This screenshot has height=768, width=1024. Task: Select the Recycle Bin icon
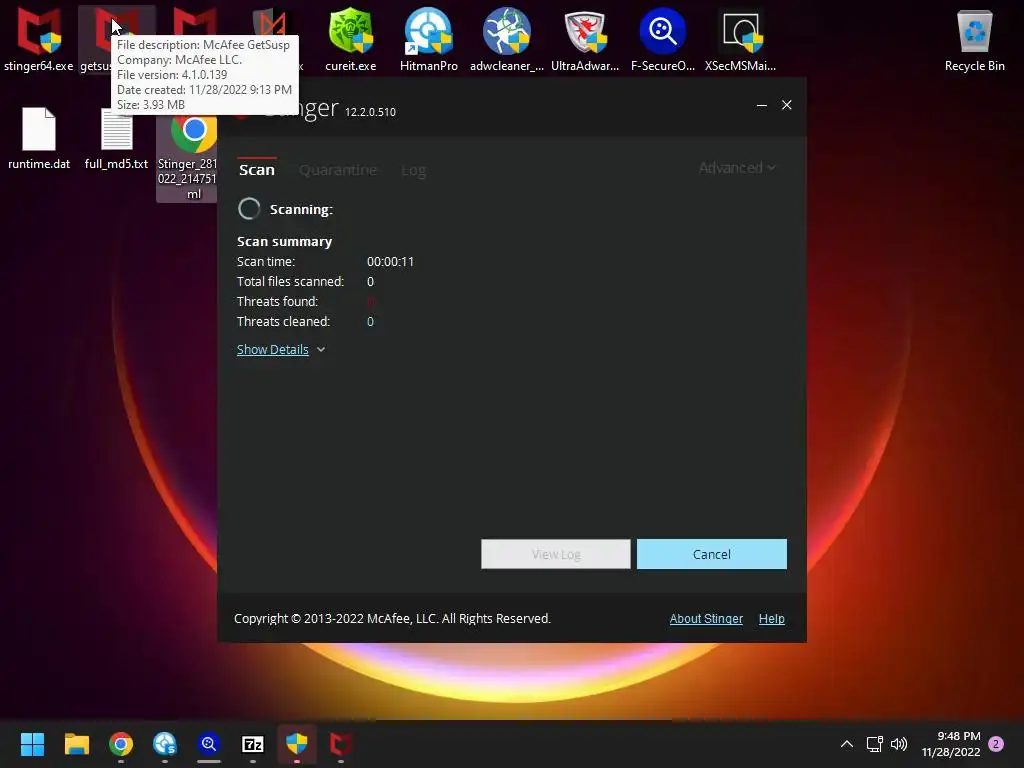974,39
